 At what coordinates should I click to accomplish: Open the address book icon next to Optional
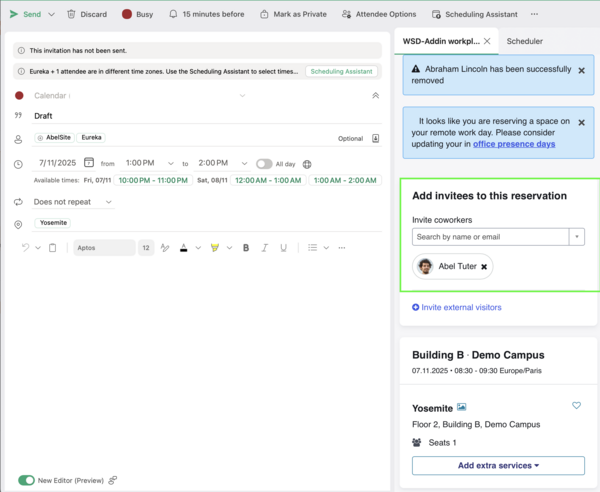coord(375,138)
